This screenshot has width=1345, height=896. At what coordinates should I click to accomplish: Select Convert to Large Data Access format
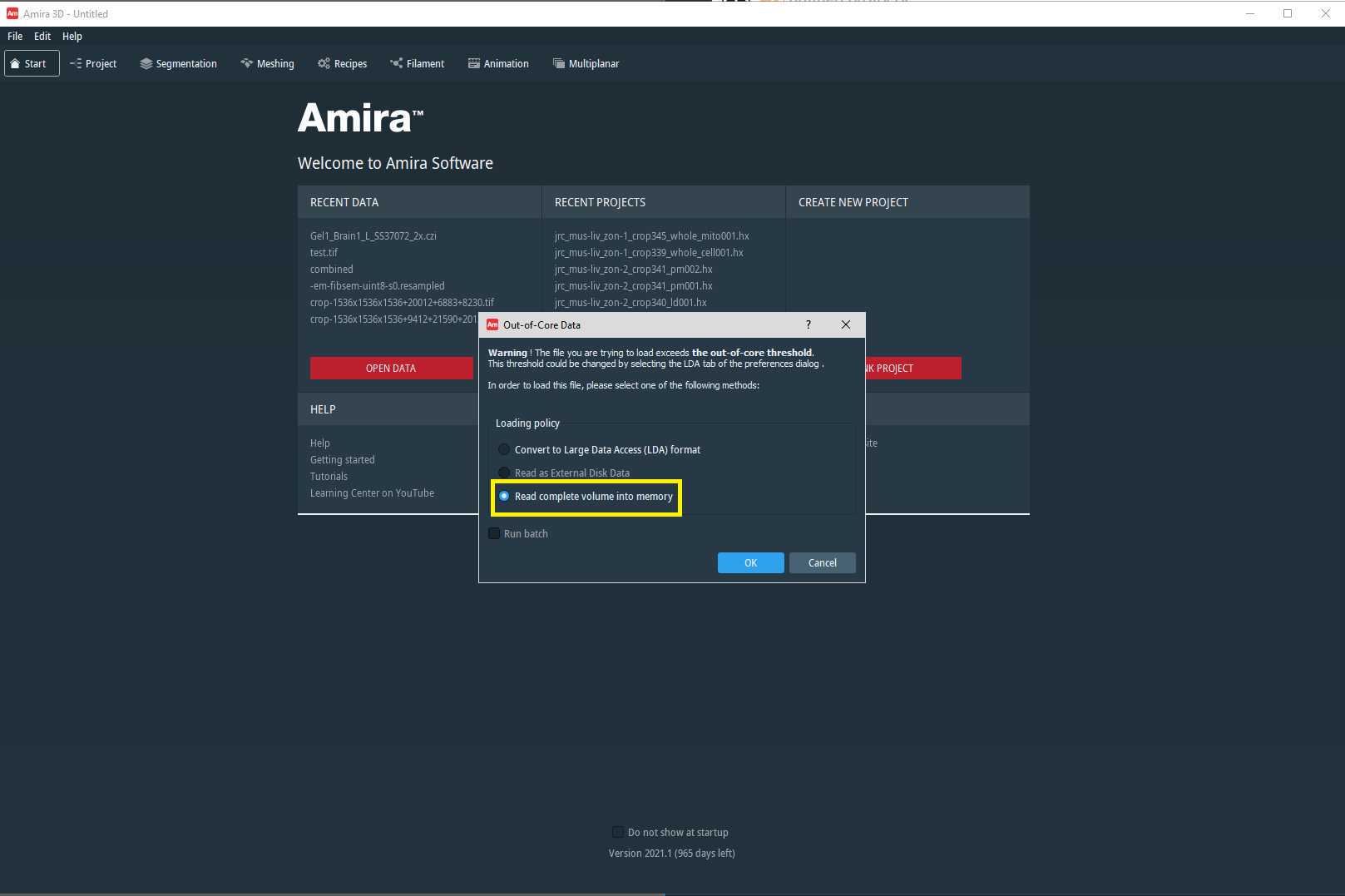[599, 449]
